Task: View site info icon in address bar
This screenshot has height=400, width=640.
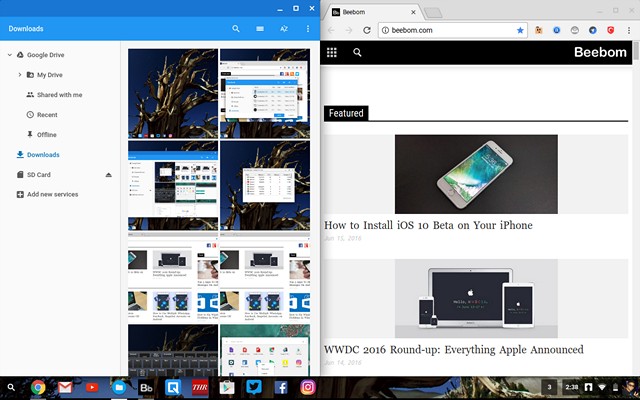Action: 385,30
